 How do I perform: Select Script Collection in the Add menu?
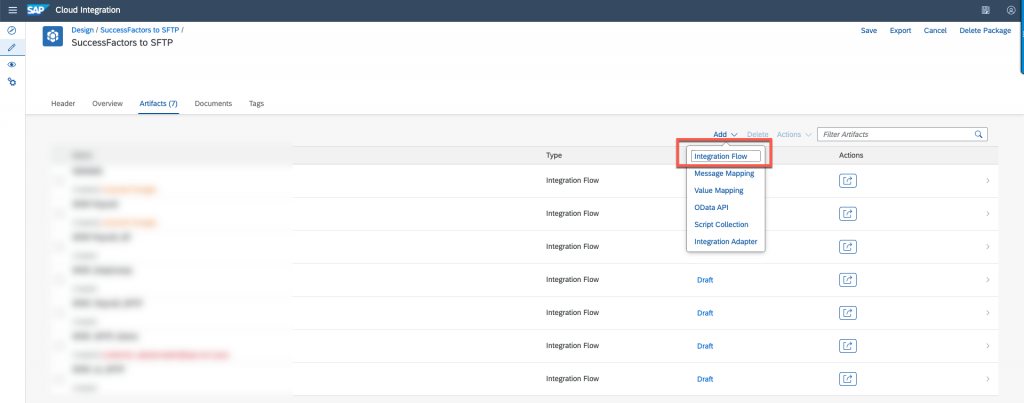click(x=721, y=225)
